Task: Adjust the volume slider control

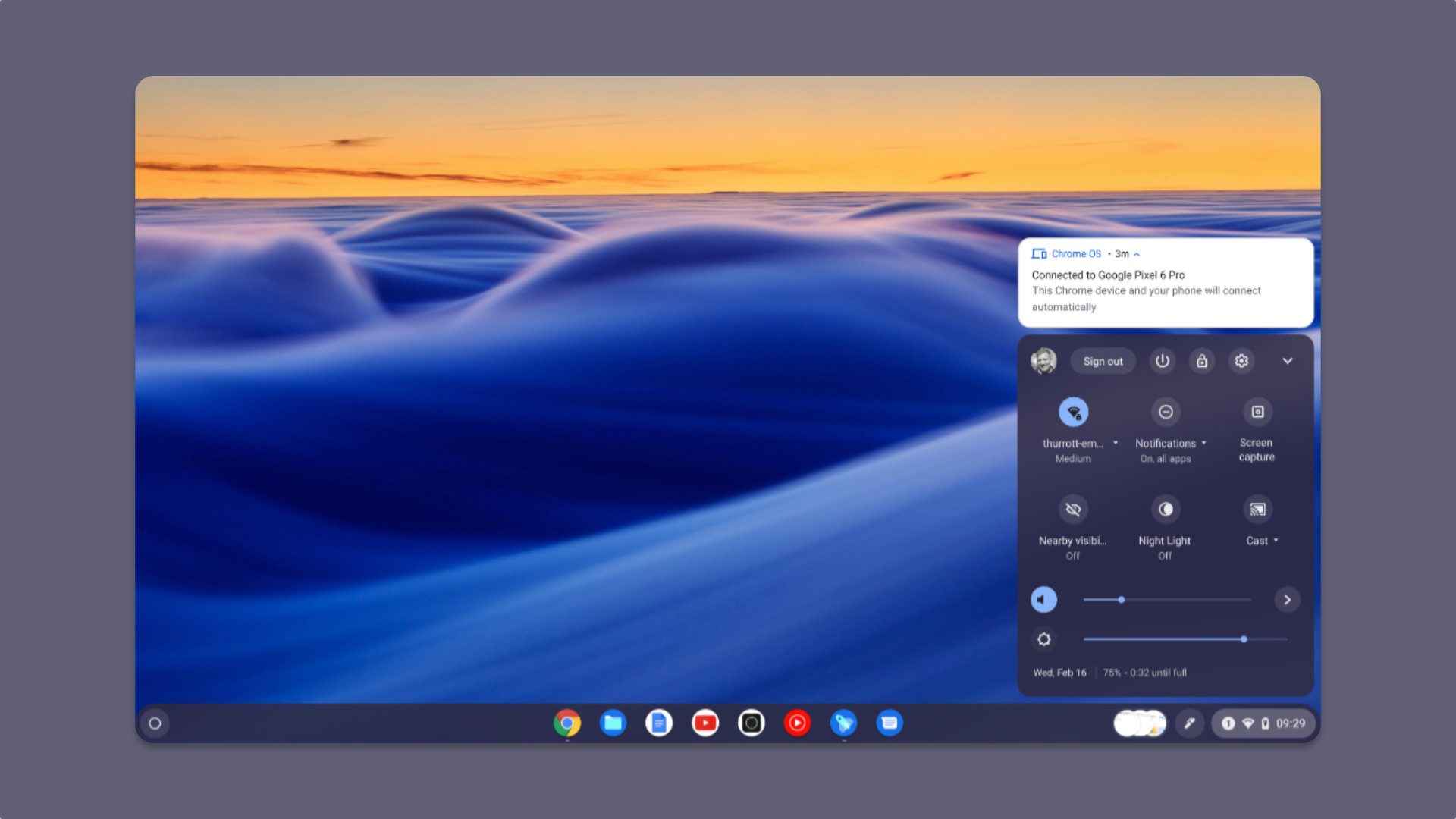Action: point(1121,599)
